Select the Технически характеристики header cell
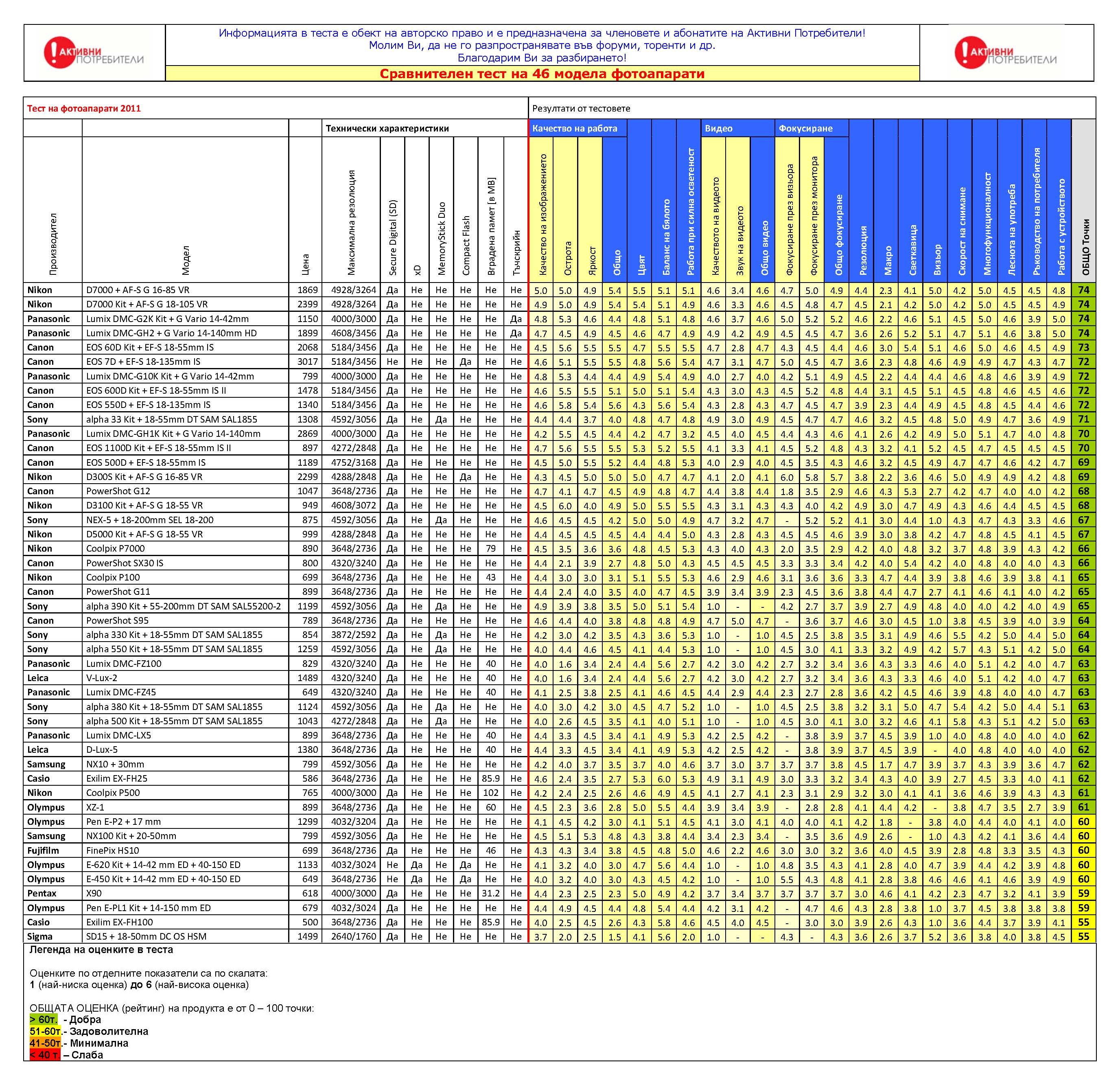This screenshot has width=1120, height=1078. point(387,129)
